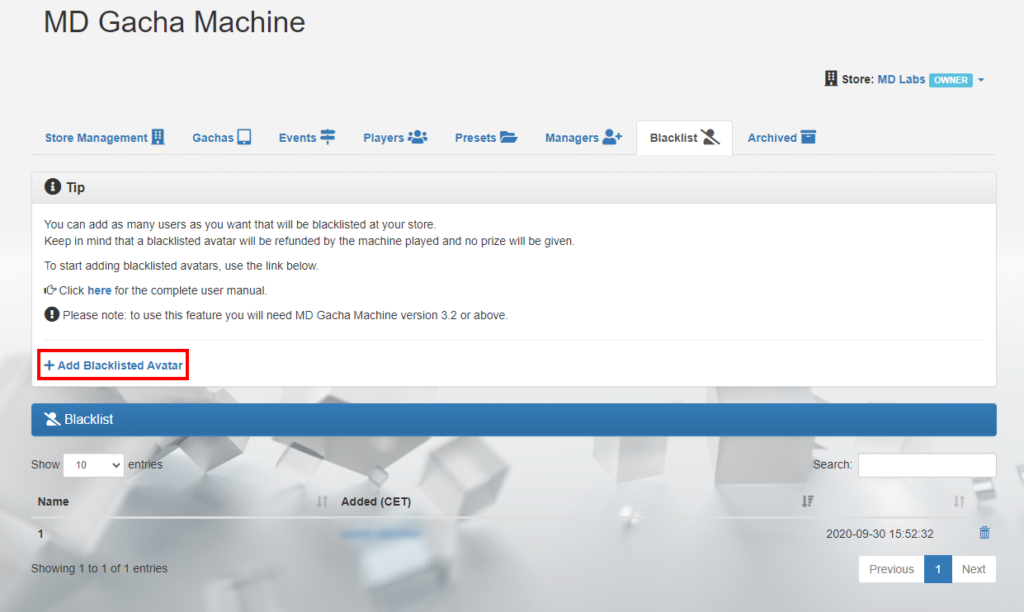Go to the Events tab

click(307, 138)
